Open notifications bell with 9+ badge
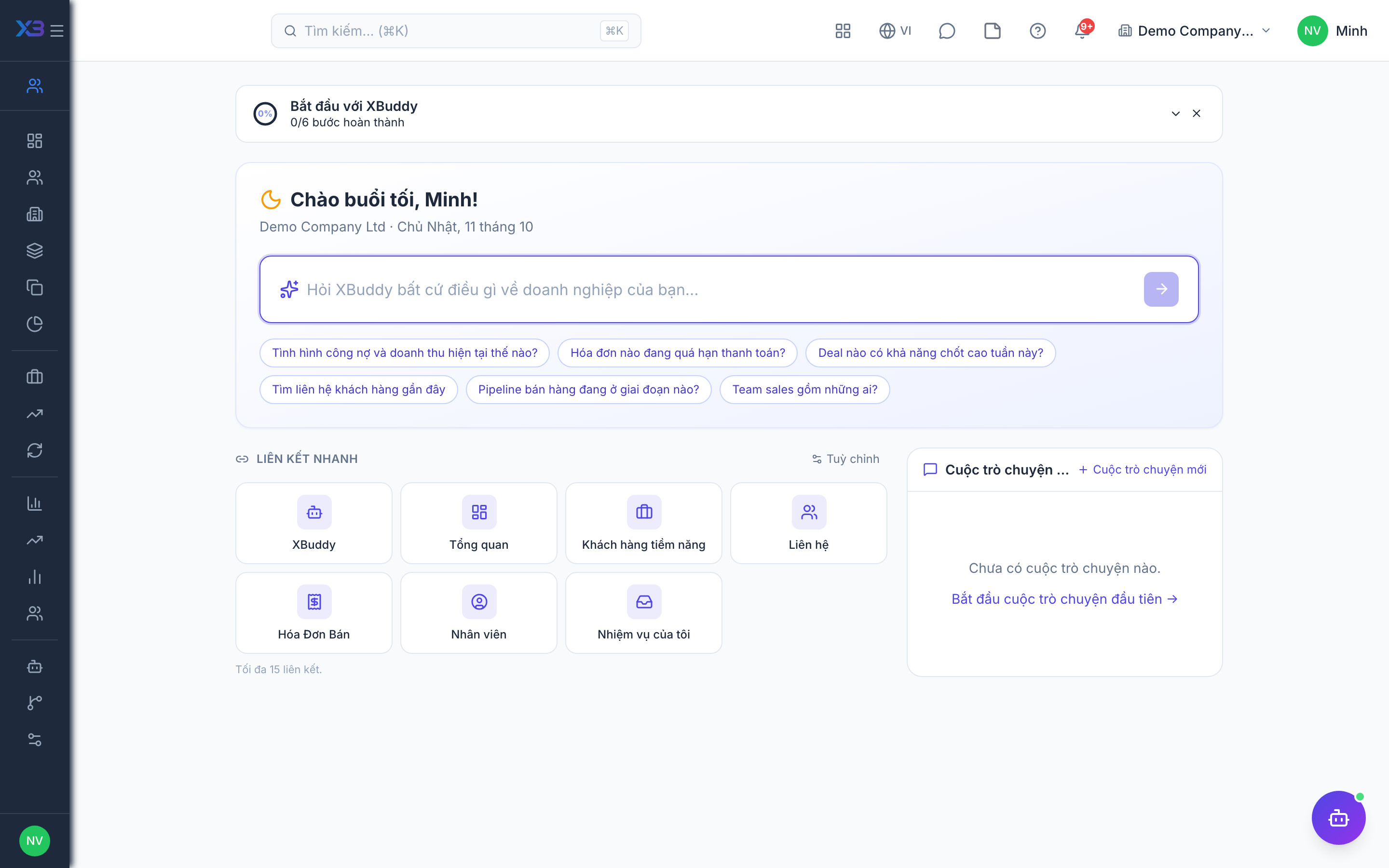 point(1082,31)
